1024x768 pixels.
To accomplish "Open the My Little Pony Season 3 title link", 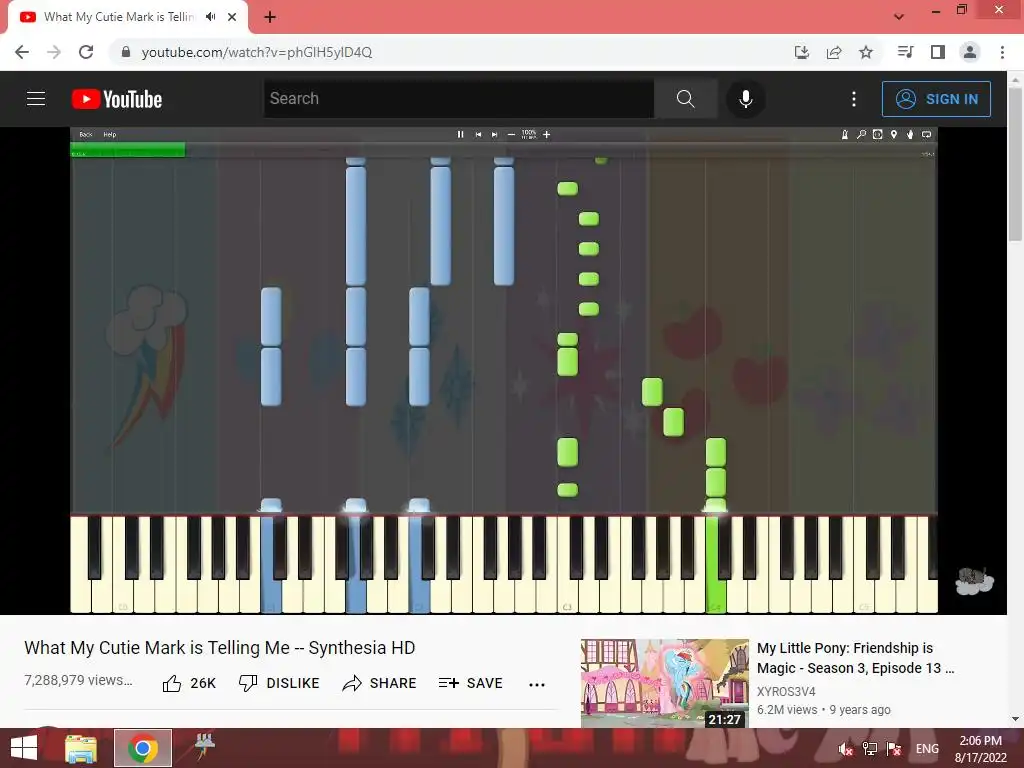I will [x=856, y=658].
